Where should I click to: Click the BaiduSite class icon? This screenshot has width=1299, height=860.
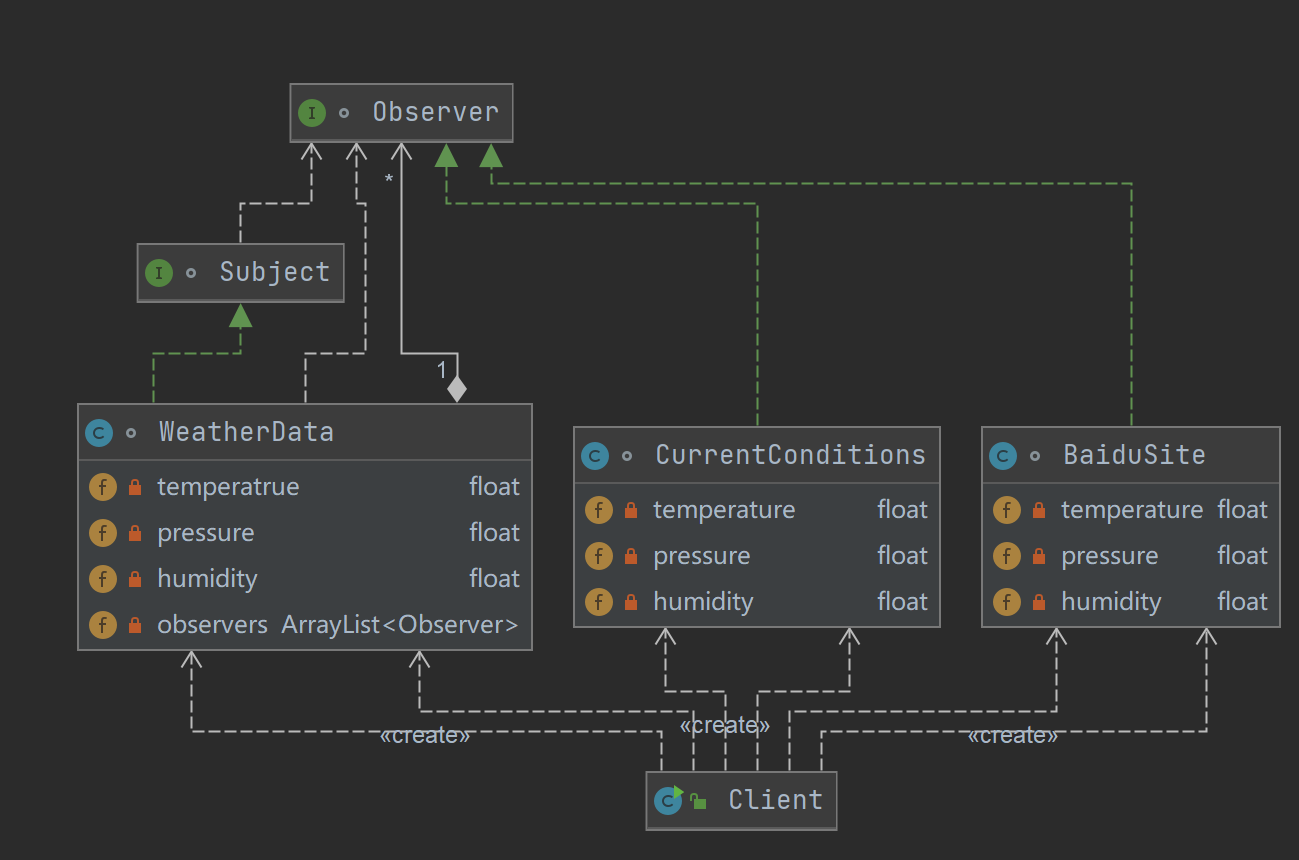point(1003,456)
